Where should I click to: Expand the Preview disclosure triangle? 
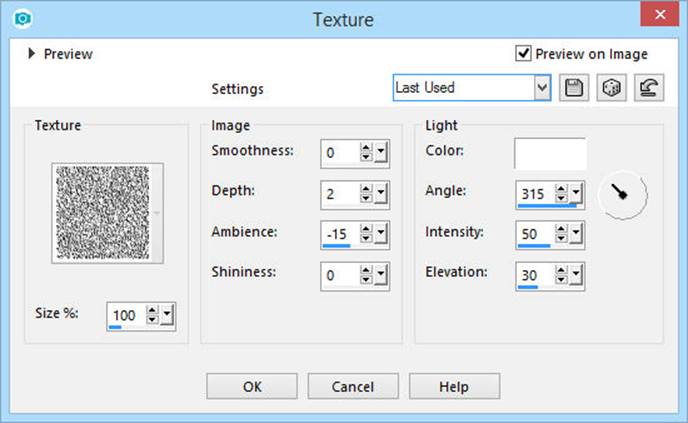point(31,54)
